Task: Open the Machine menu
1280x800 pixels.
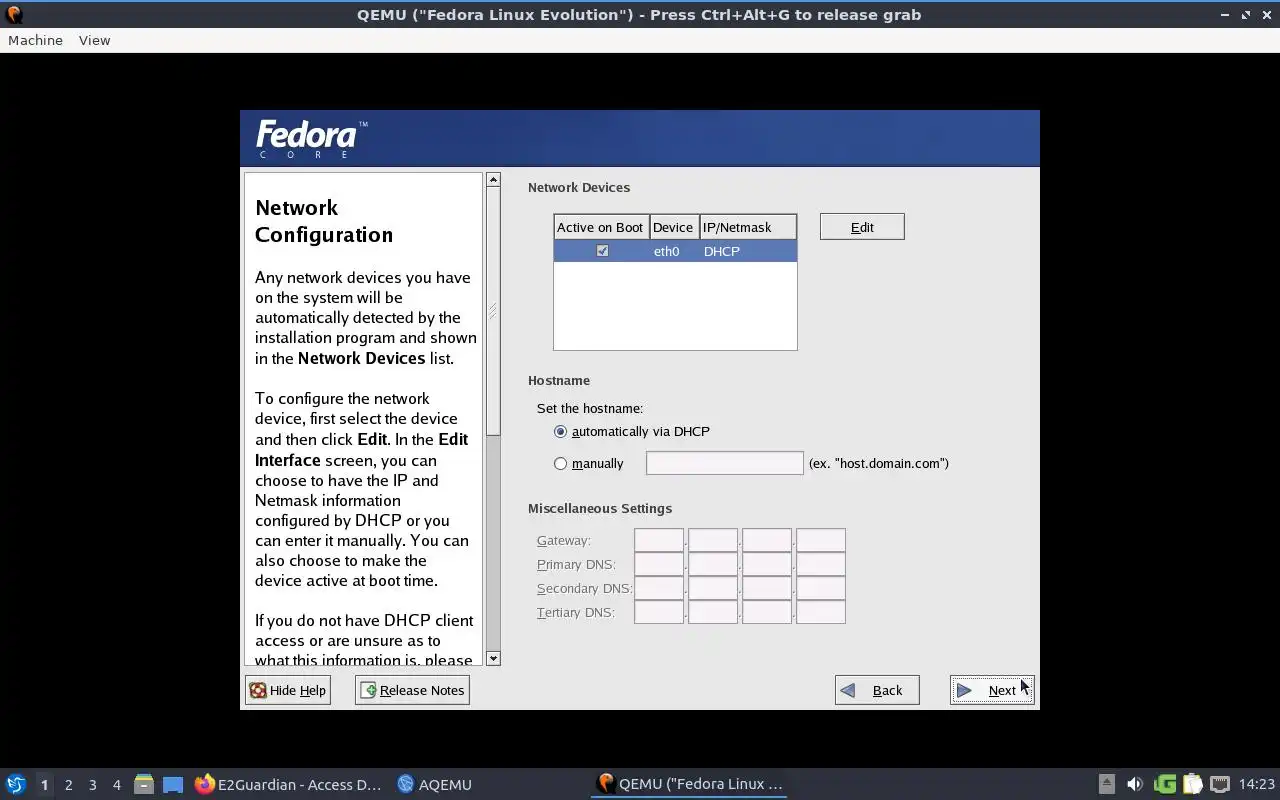Action: pyautogui.click(x=35, y=40)
